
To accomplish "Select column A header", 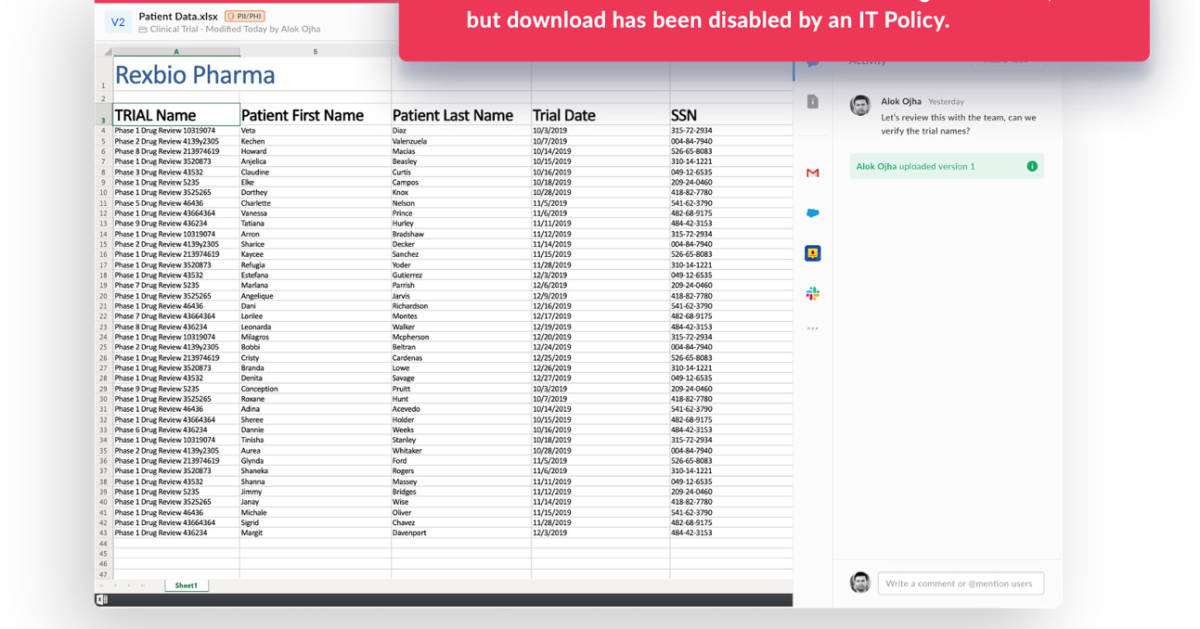I will (x=177, y=51).
